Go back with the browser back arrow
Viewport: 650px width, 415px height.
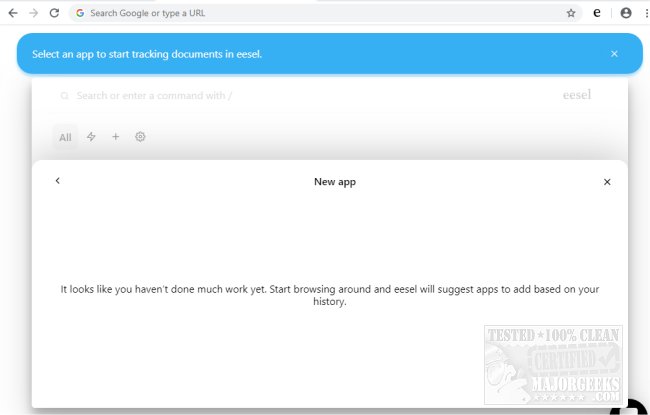(13, 13)
